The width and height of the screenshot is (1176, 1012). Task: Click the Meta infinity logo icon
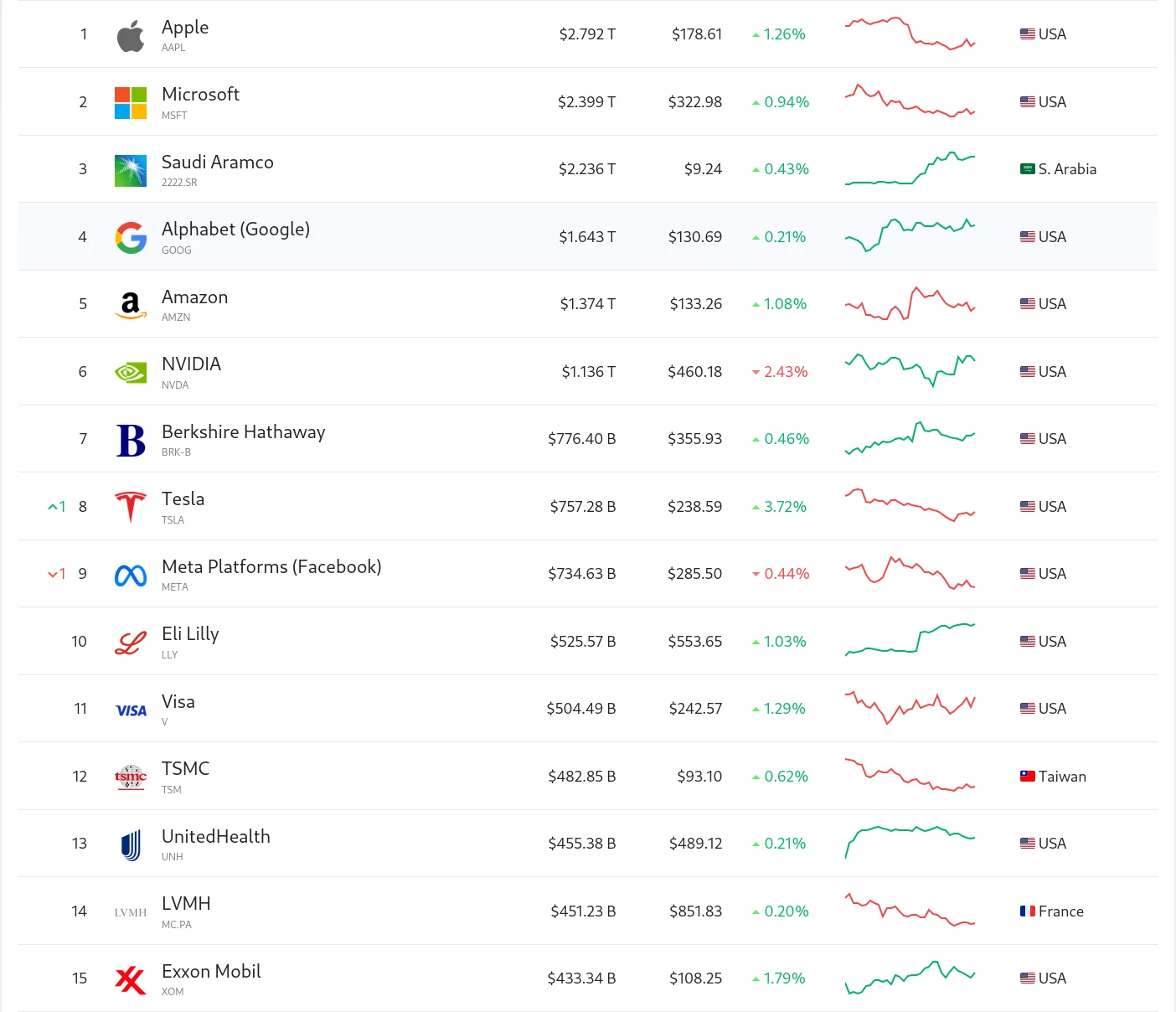pyautogui.click(x=131, y=576)
